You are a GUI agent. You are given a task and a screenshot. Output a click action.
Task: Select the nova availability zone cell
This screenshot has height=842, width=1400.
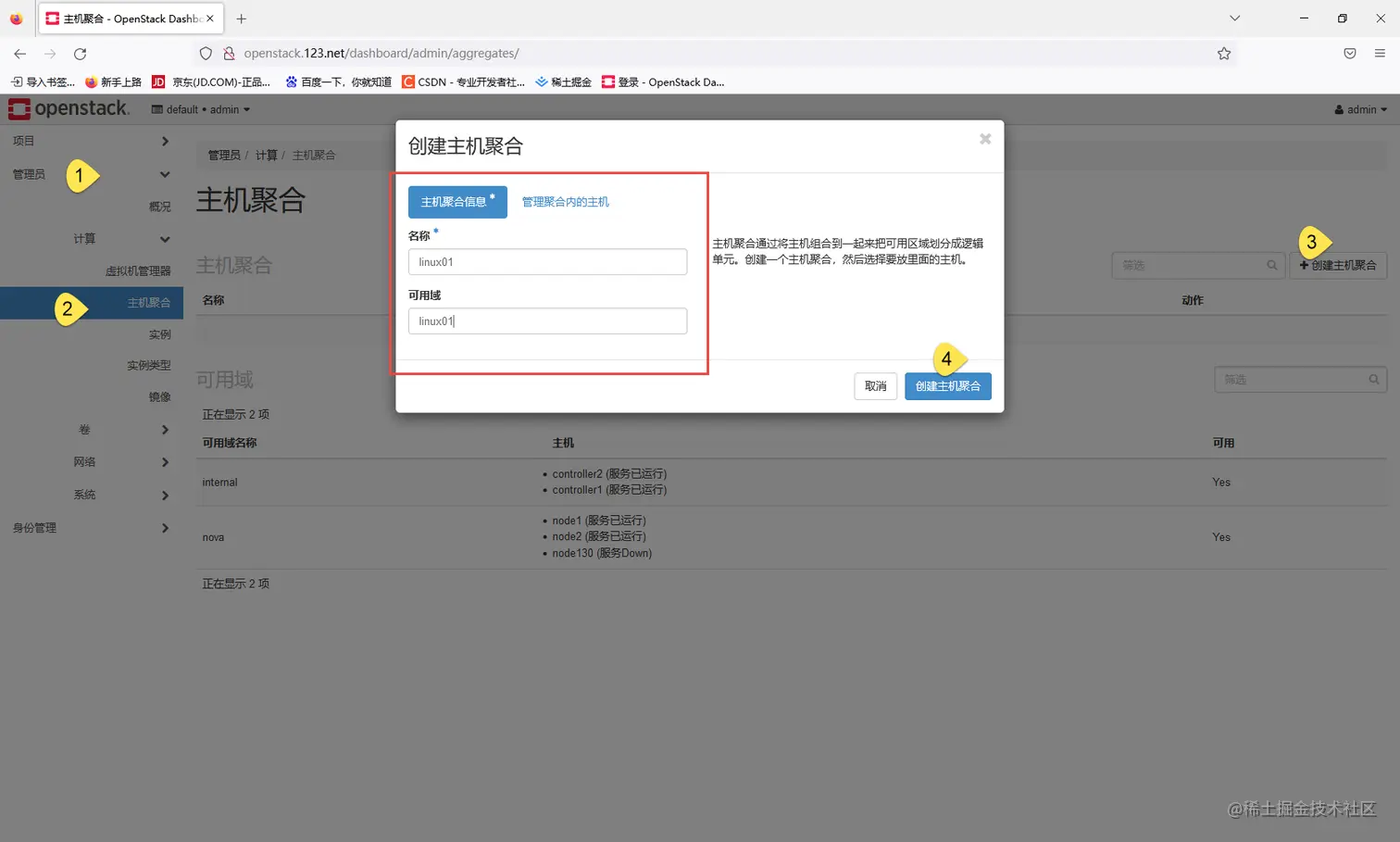[x=213, y=537]
